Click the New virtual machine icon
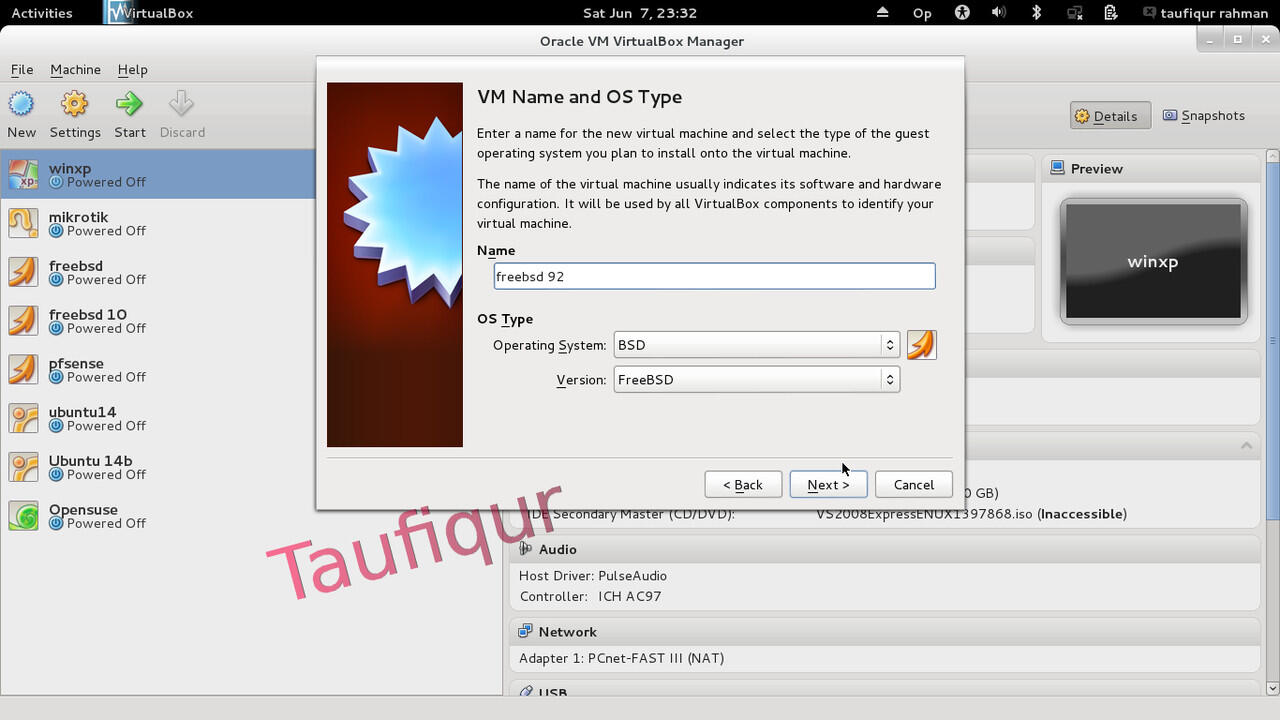Viewport: 1280px width, 720px height. (21, 104)
